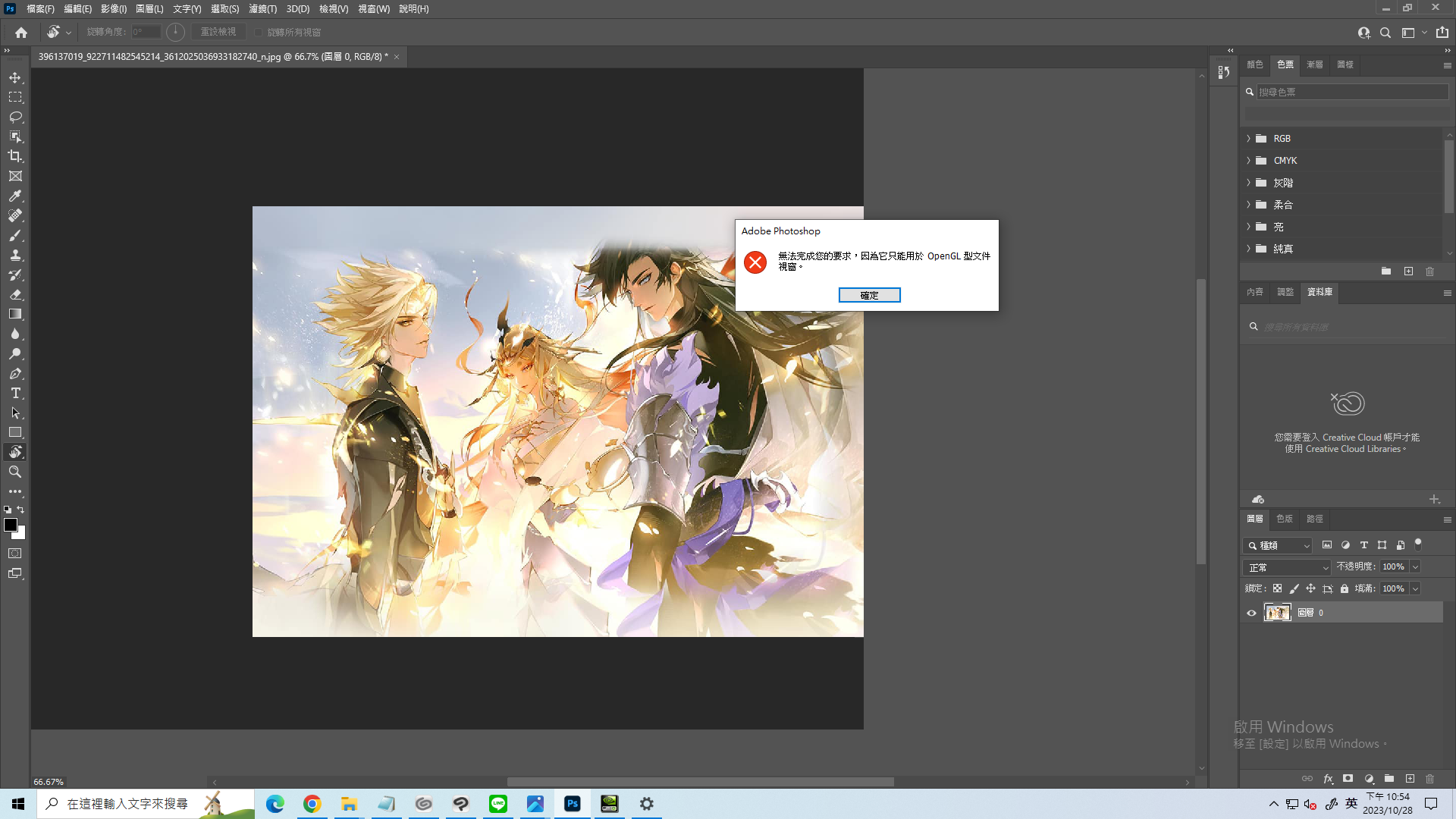Confirm error dialog with 確定
Viewport: 1456px width, 819px height.
click(x=869, y=295)
